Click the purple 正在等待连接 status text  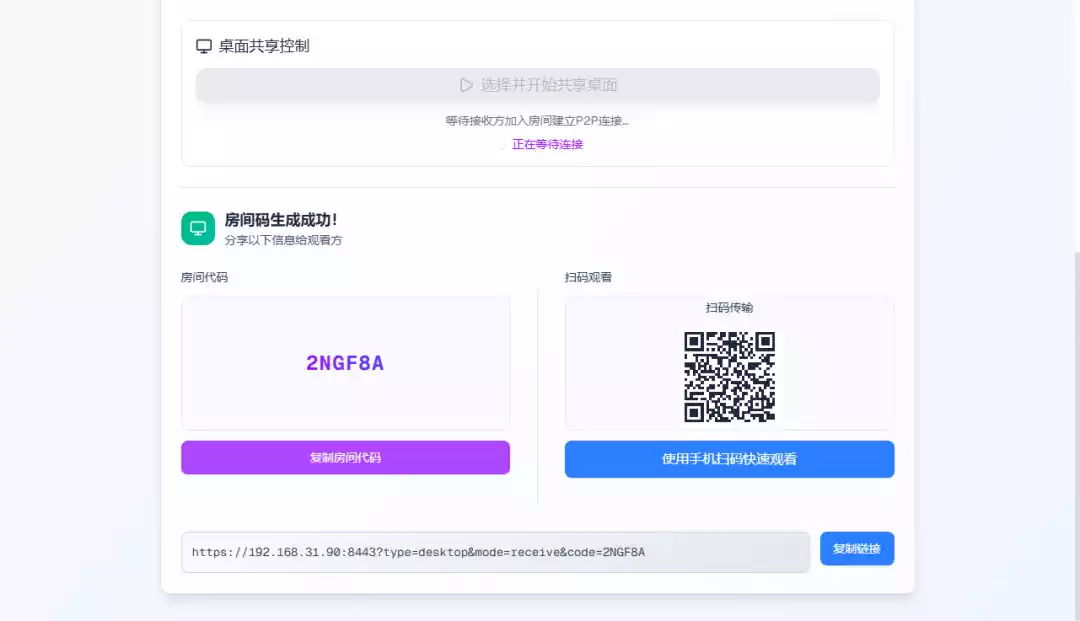pyautogui.click(x=547, y=144)
